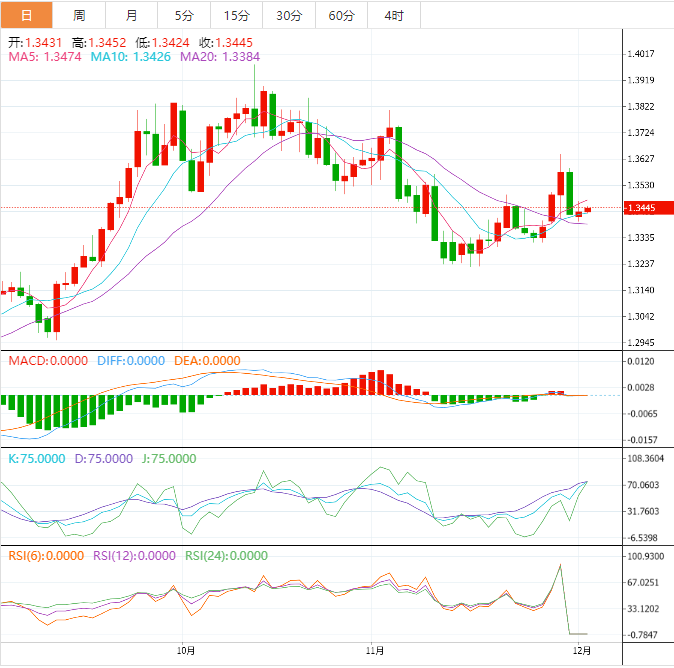674x668 pixels.
Task: Click the MA5 indicator label
Action: 45,58
